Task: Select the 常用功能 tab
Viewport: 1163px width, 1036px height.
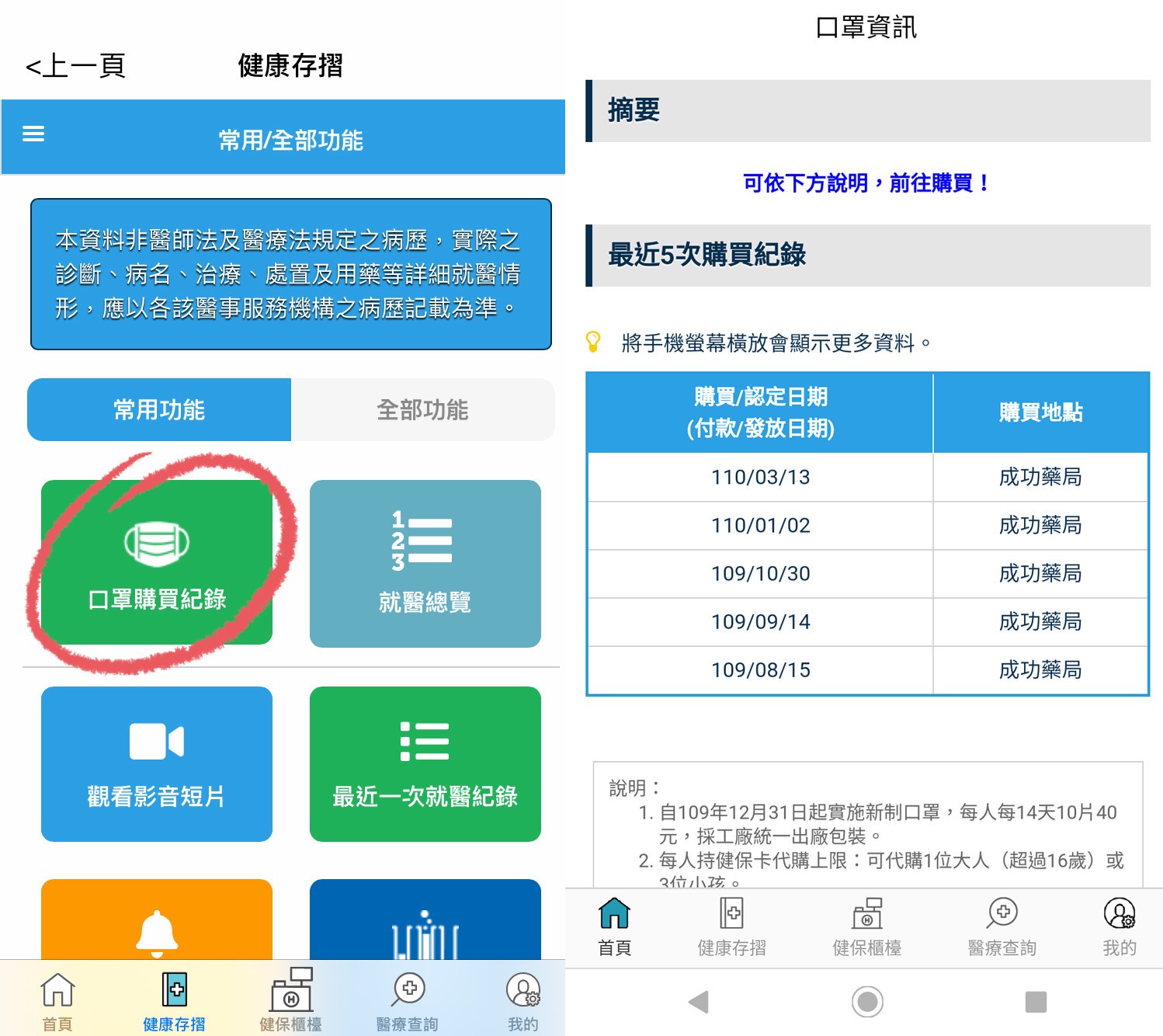Action: (159, 410)
